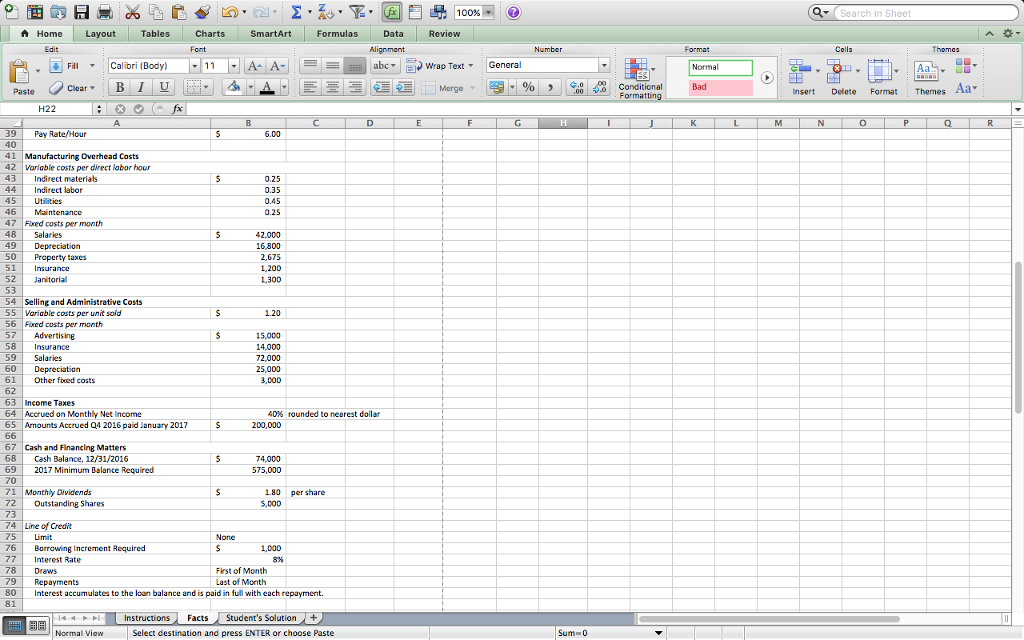Add a new sheet with plus tab
Image resolution: width=1024 pixels, height=640 pixels.
(313, 618)
